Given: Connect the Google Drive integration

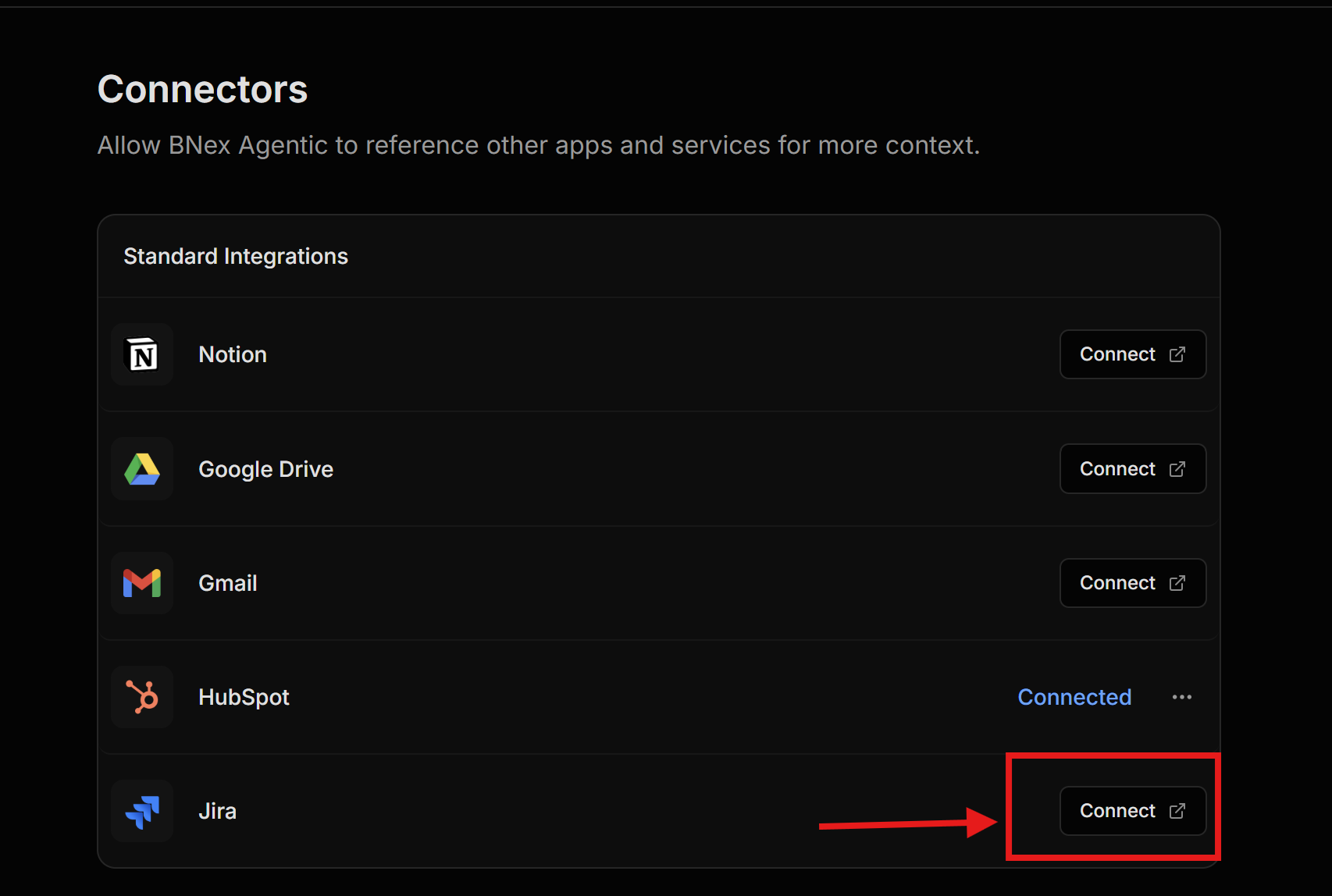Looking at the screenshot, I should pyautogui.click(x=1132, y=469).
